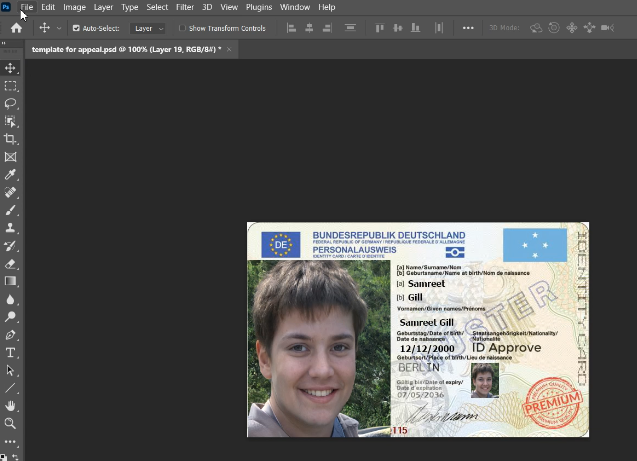637x461 pixels.
Task: Toggle the Auto-Select checkbox
Action: pos(76,28)
